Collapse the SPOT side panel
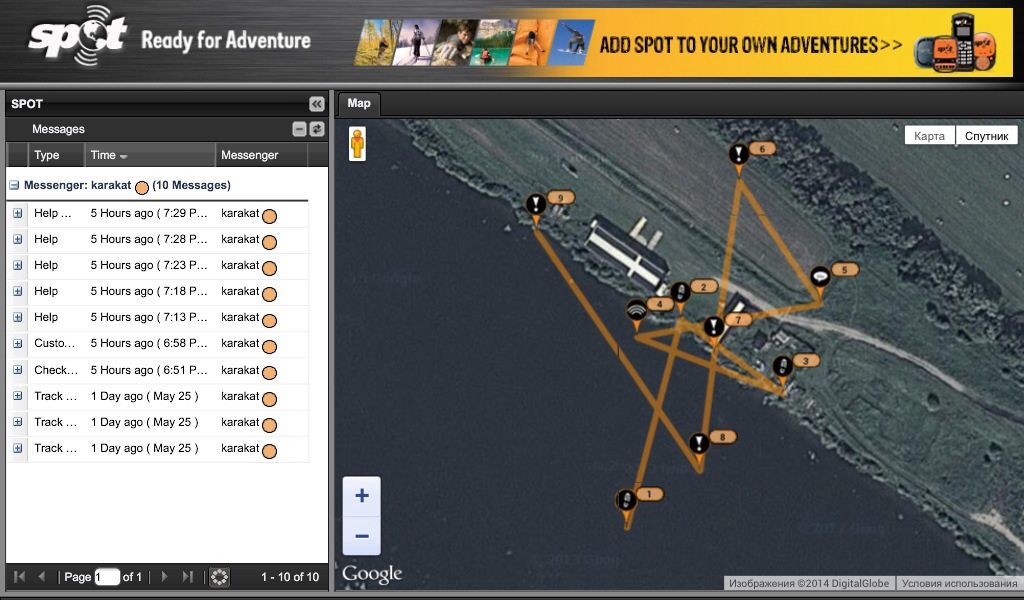This screenshot has height=600, width=1024. pyautogui.click(x=316, y=104)
